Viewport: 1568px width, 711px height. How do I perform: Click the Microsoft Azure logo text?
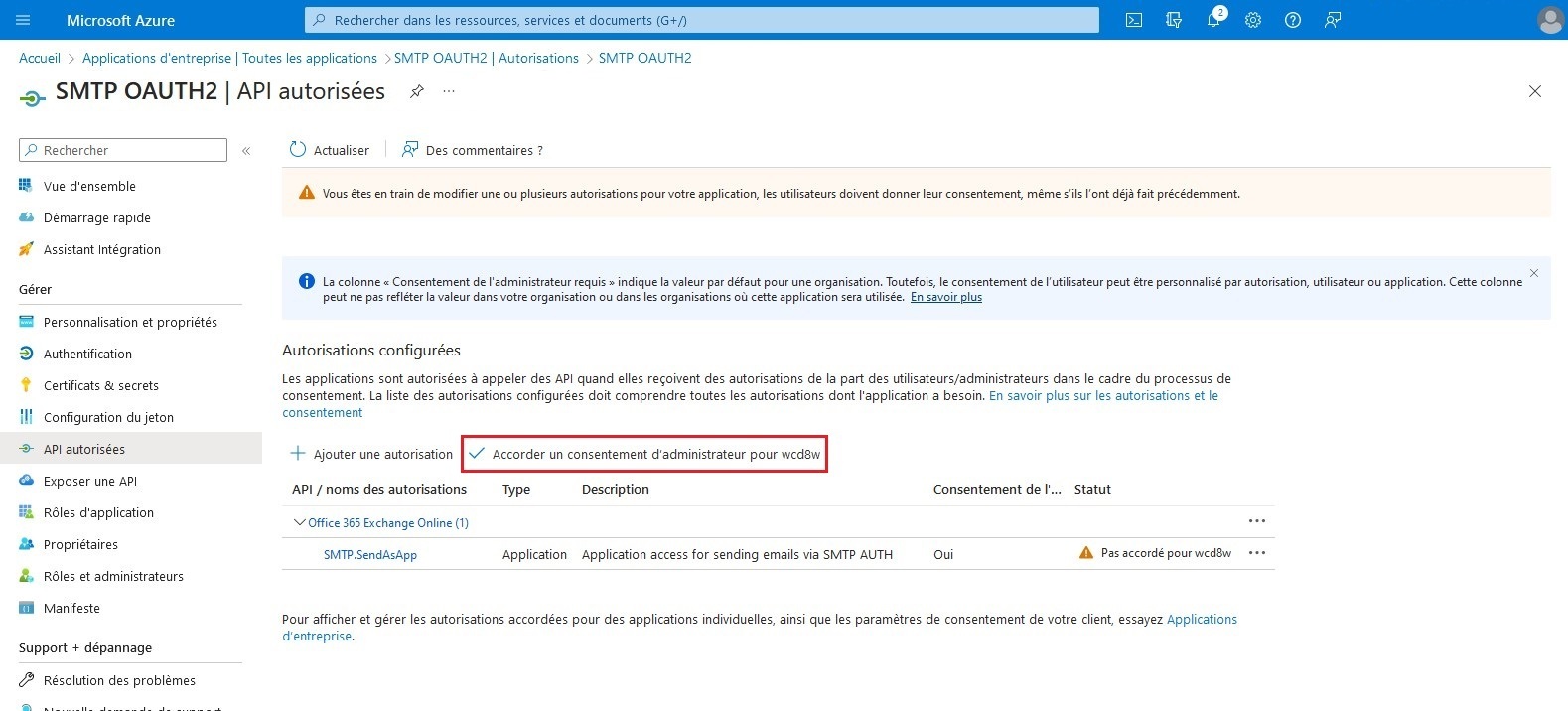120,20
